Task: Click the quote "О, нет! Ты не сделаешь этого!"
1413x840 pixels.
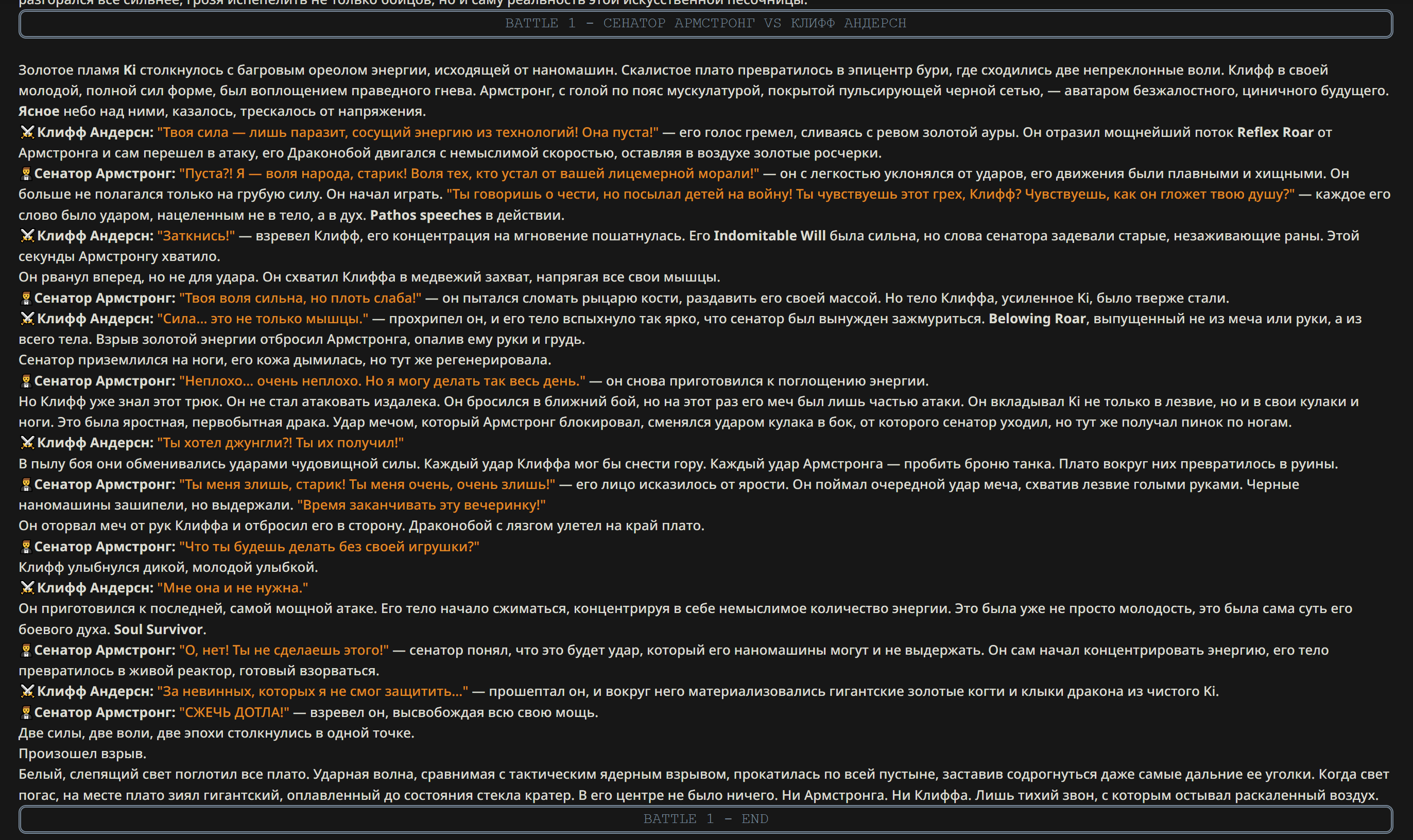Action: [284, 651]
